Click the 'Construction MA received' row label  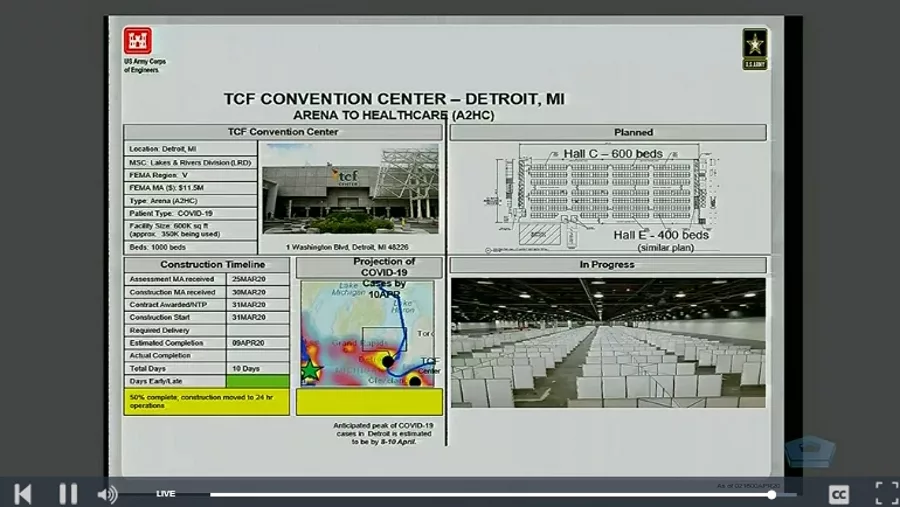175,292
